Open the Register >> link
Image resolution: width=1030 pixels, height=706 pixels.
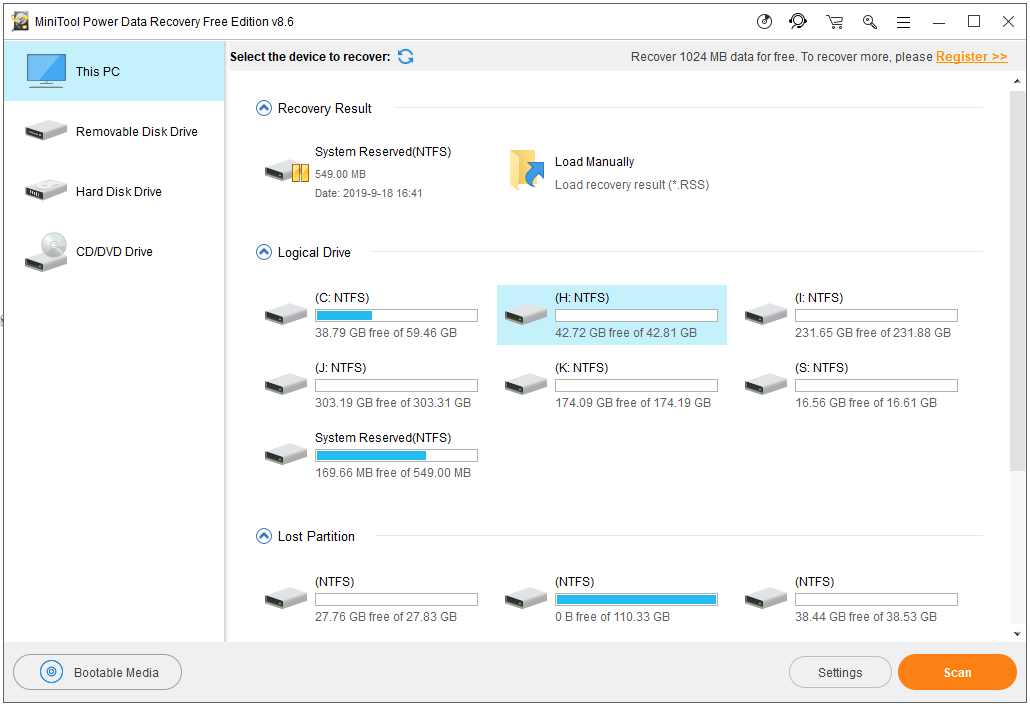(971, 57)
